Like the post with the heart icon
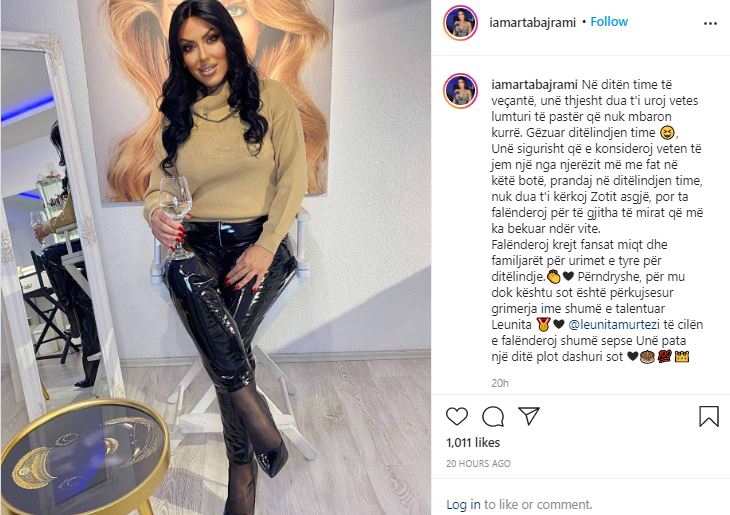Screen dimensions: 730x515 [x=457, y=416]
